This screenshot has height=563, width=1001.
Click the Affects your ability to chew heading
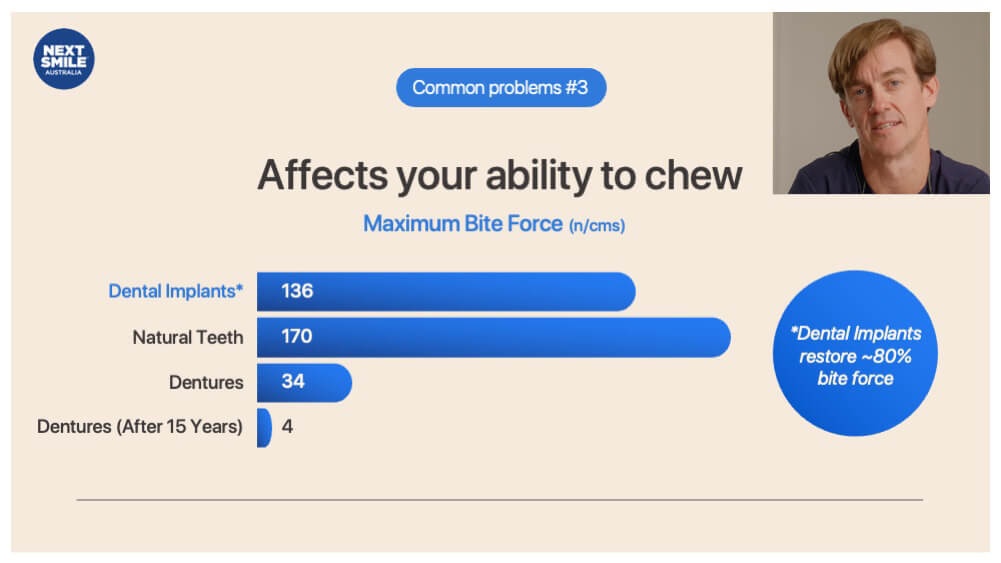(x=500, y=176)
